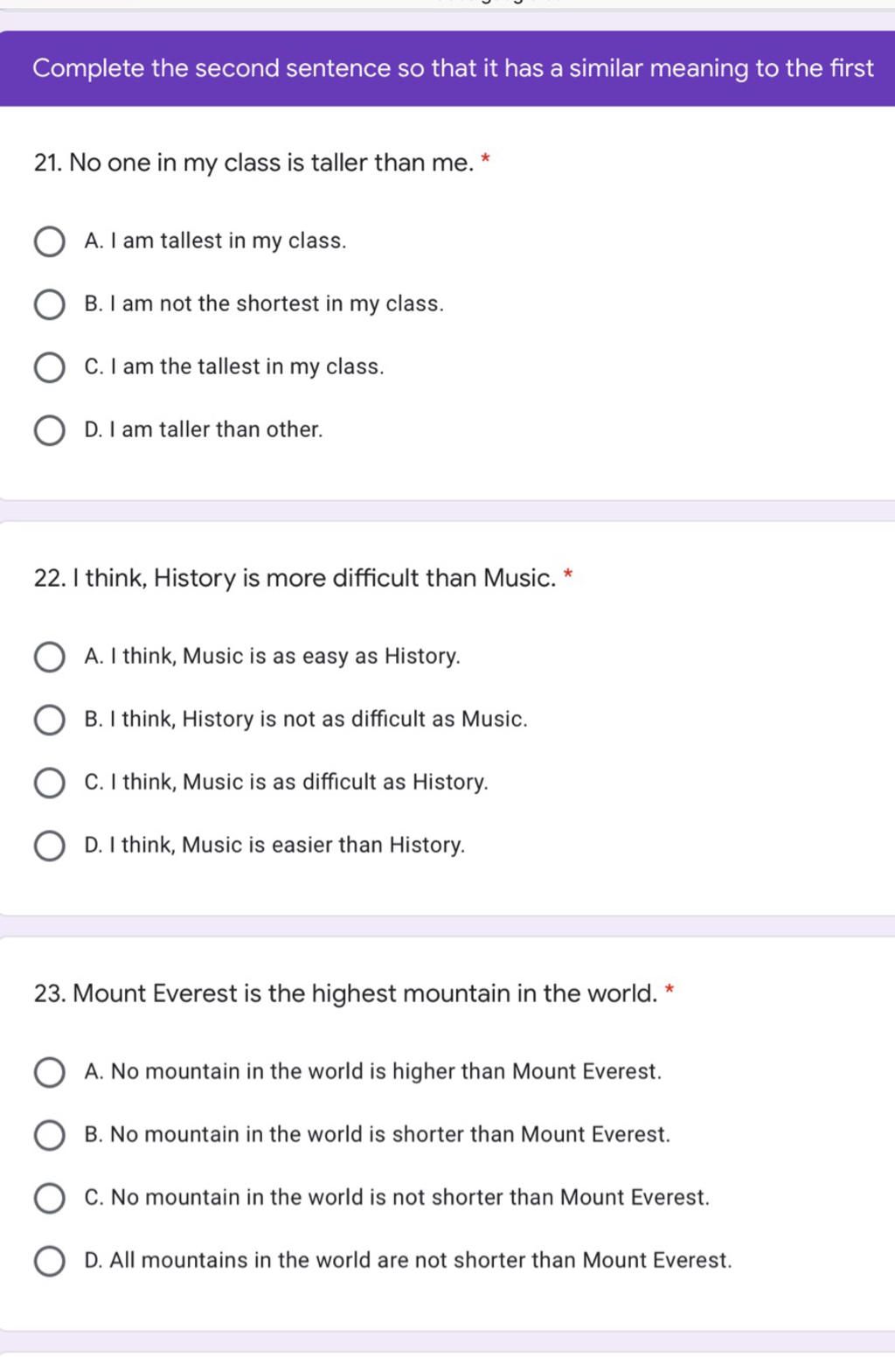This screenshot has height=1372, width=895.
Task: Click question 23 text about Mount Everest
Action: (x=345, y=993)
